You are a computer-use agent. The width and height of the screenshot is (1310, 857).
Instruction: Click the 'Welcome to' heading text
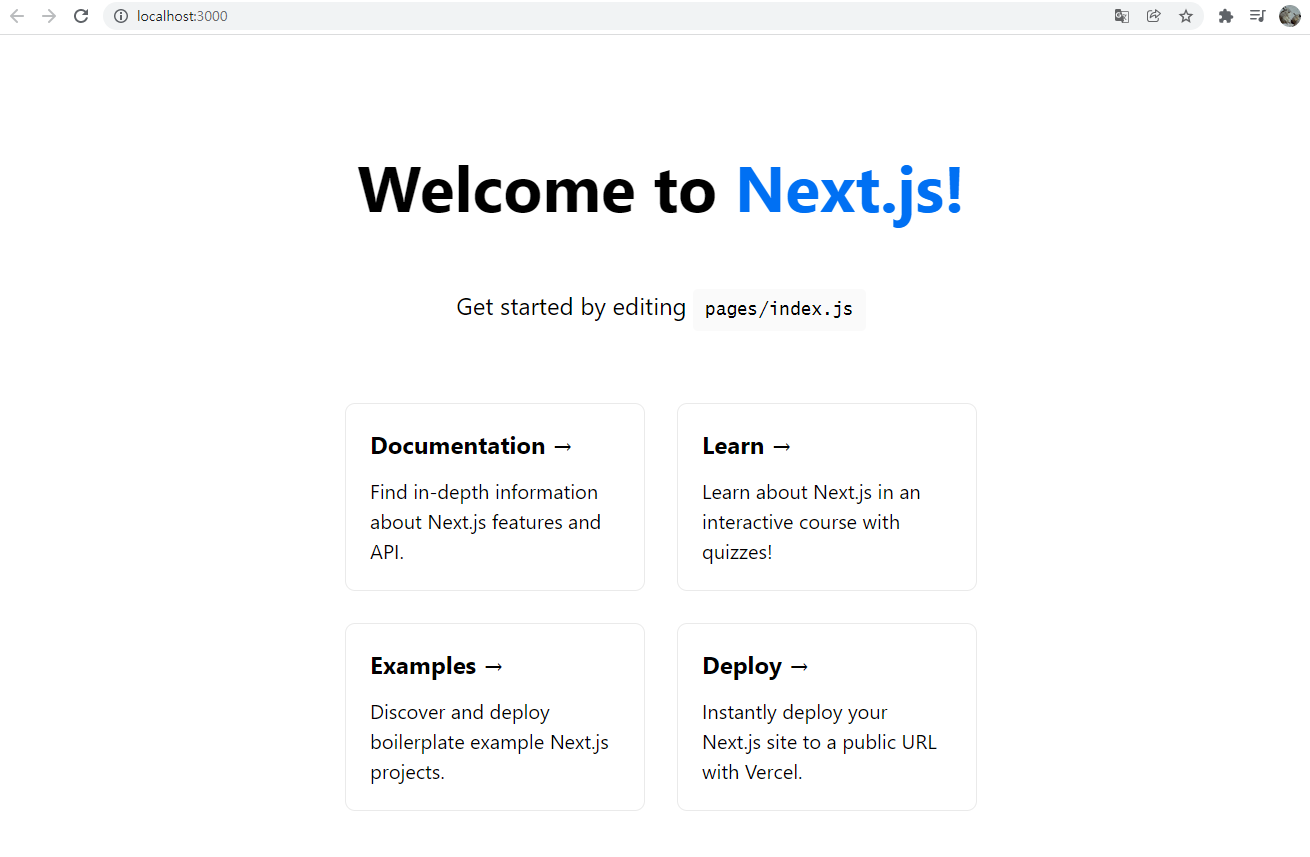(537, 189)
